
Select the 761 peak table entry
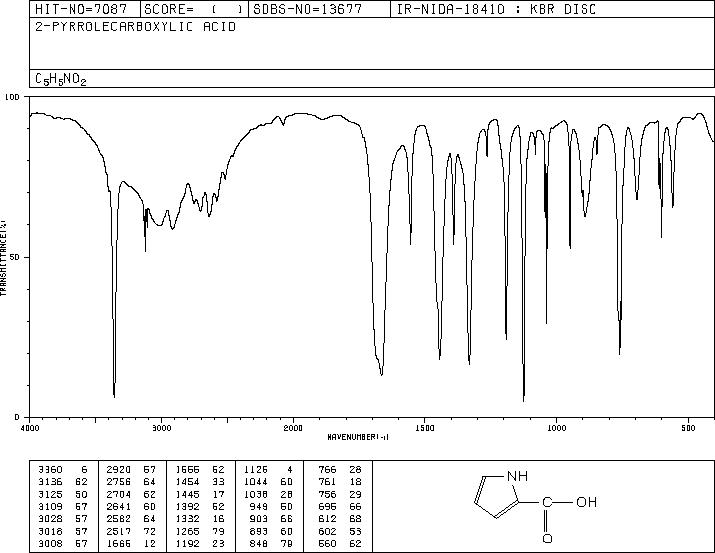pyautogui.click(x=340, y=482)
